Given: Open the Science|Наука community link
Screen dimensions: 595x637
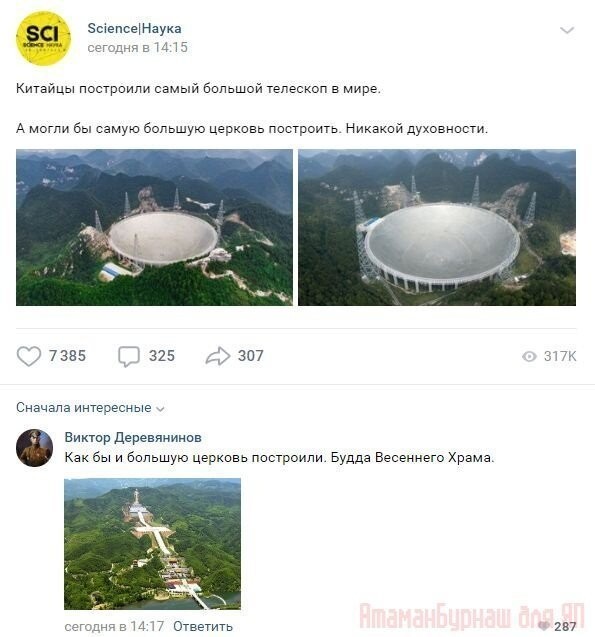Looking at the screenshot, I should tap(134, 28).
